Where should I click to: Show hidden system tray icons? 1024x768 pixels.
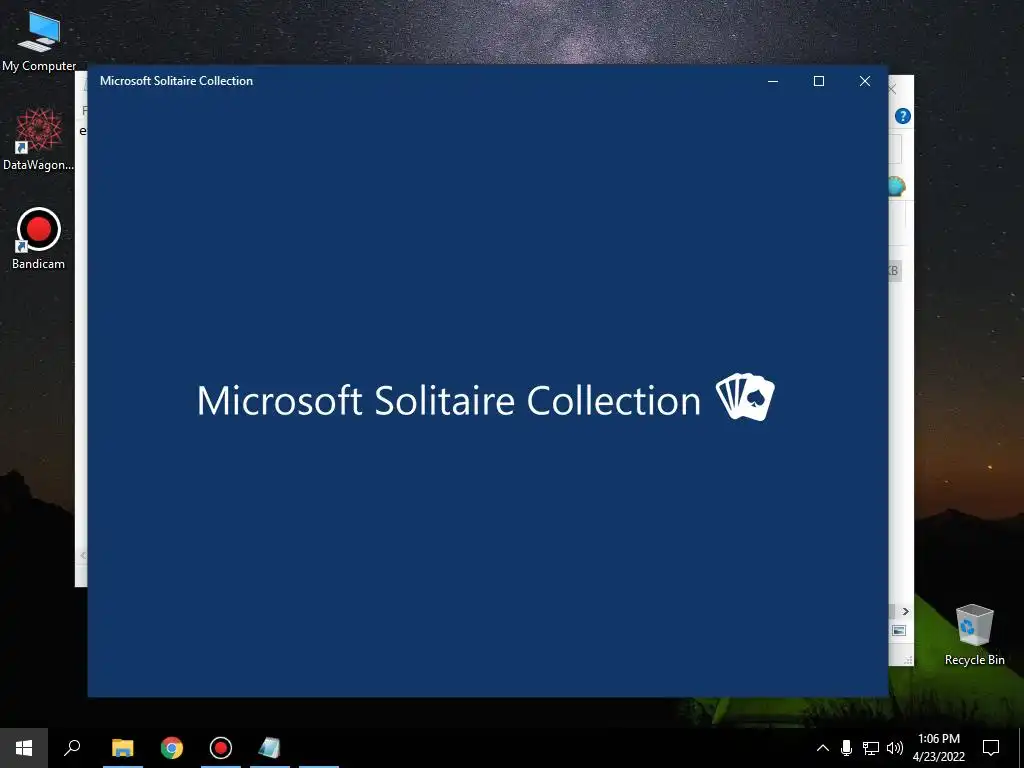click(x=823, y=748)
